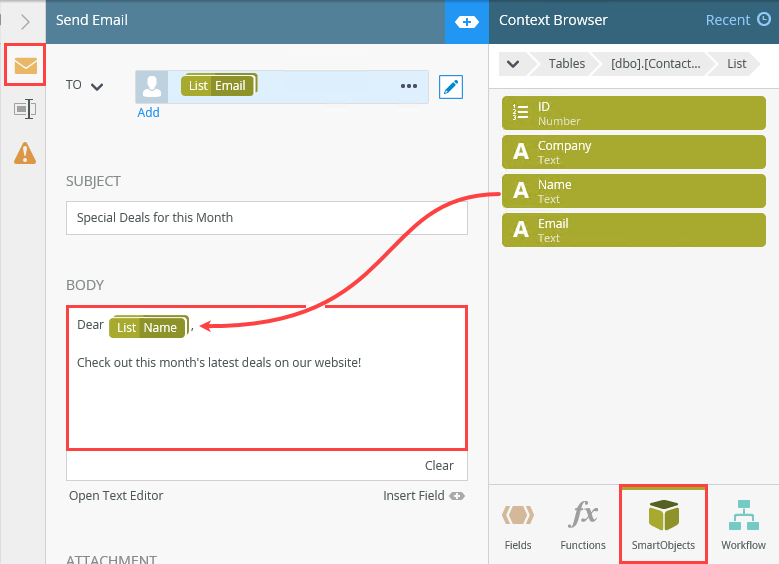Toggle the Context Browser plus button
The width and height of the screenshot is (779, 564).
coord(467,22)
